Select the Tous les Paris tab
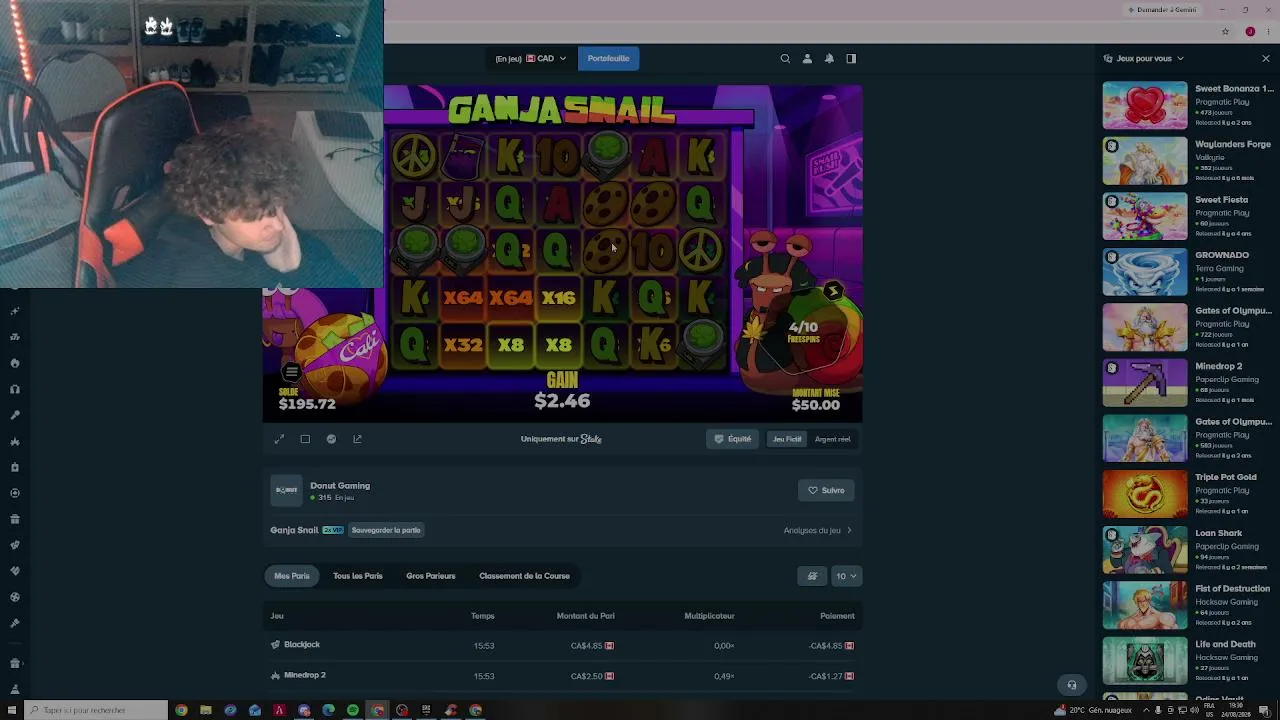The width and height of the screenshot is (1280, 720). [358, 576]
